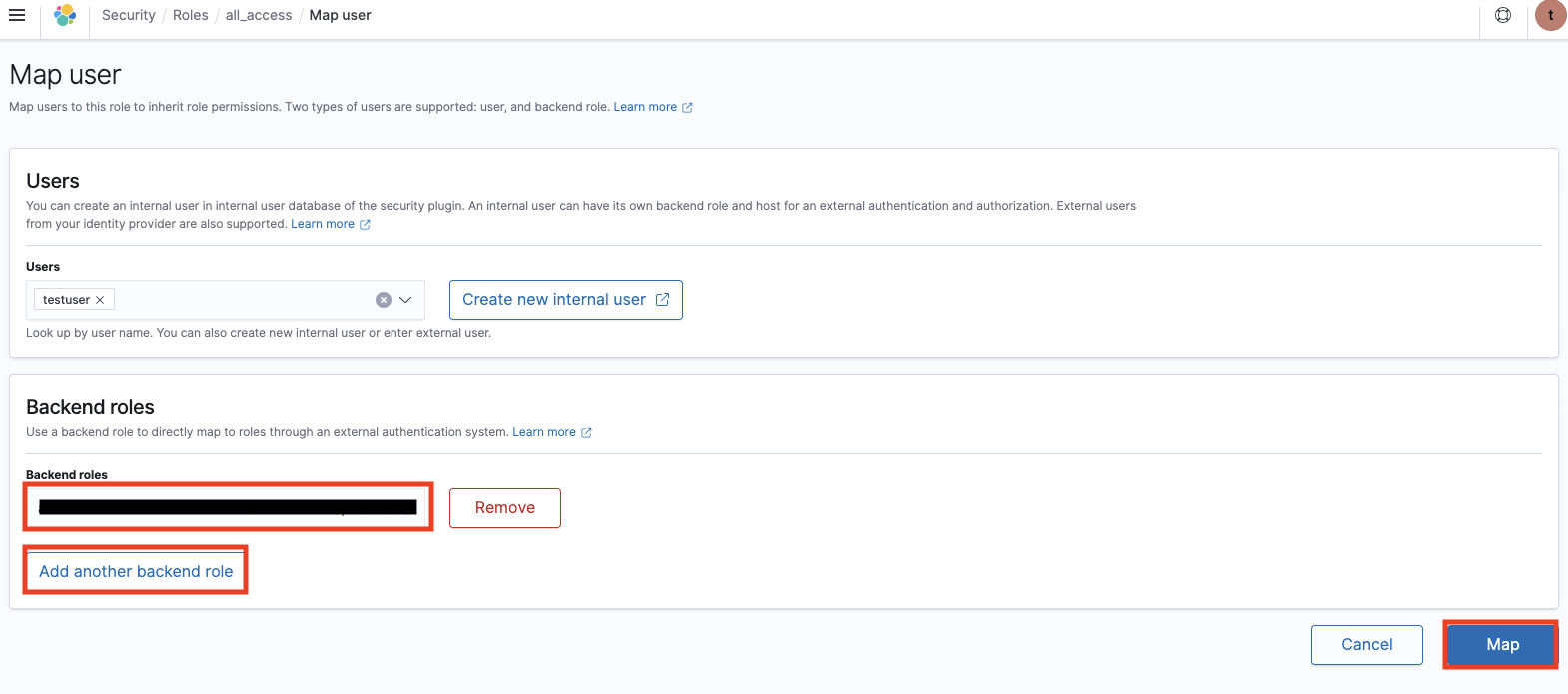Click the Remove backend role button
This screenshot has height=694, width=1568.
click(x=505, y=508)
